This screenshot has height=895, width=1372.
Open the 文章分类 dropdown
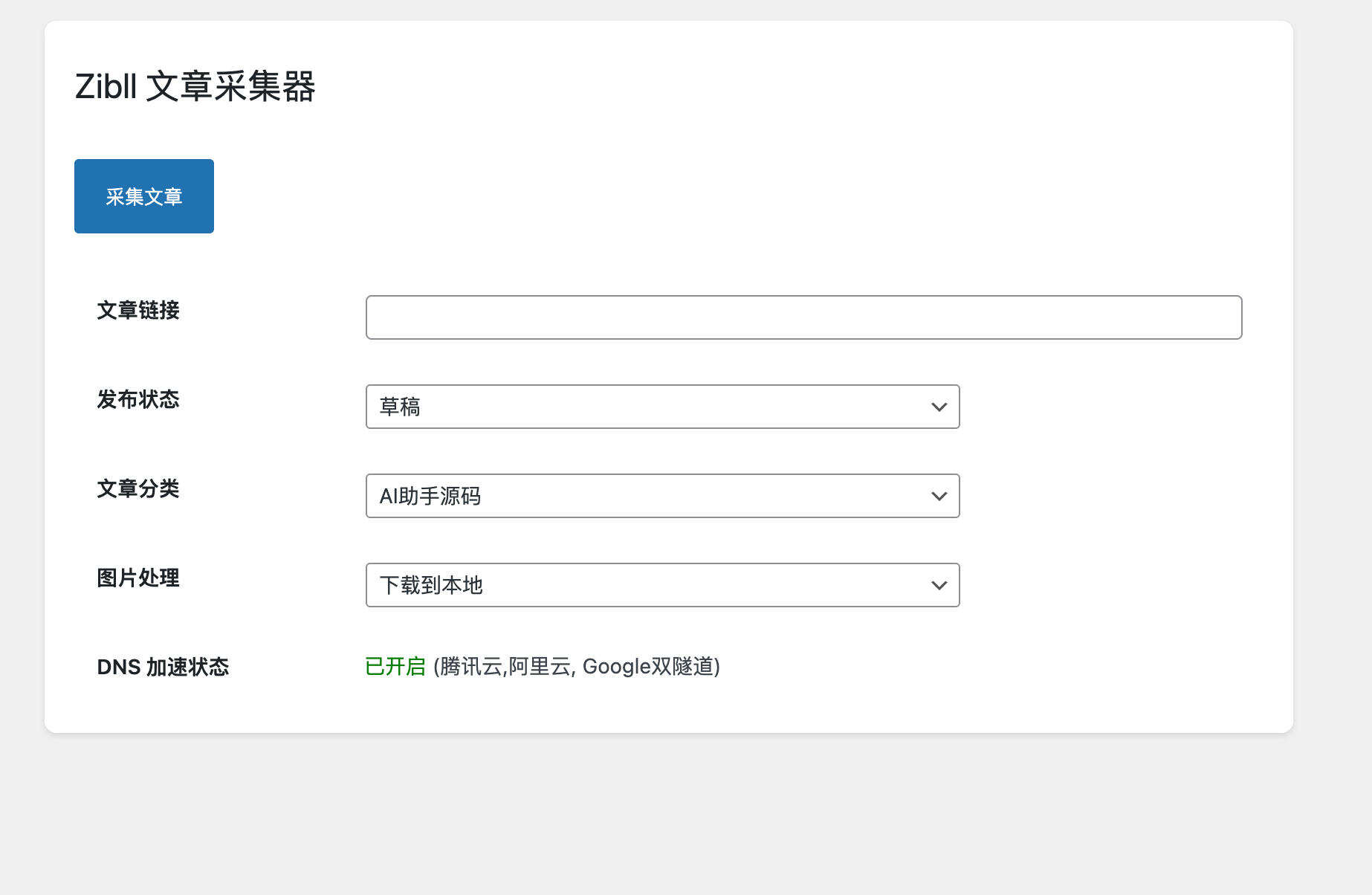pos(661,496)
